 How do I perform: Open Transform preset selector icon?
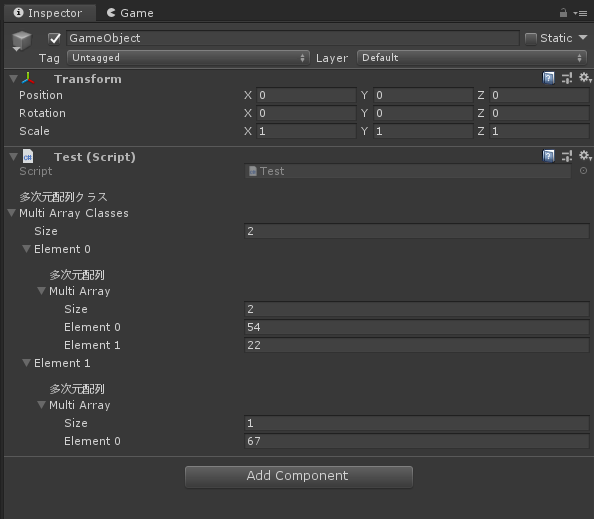click(x=567, y=78)
